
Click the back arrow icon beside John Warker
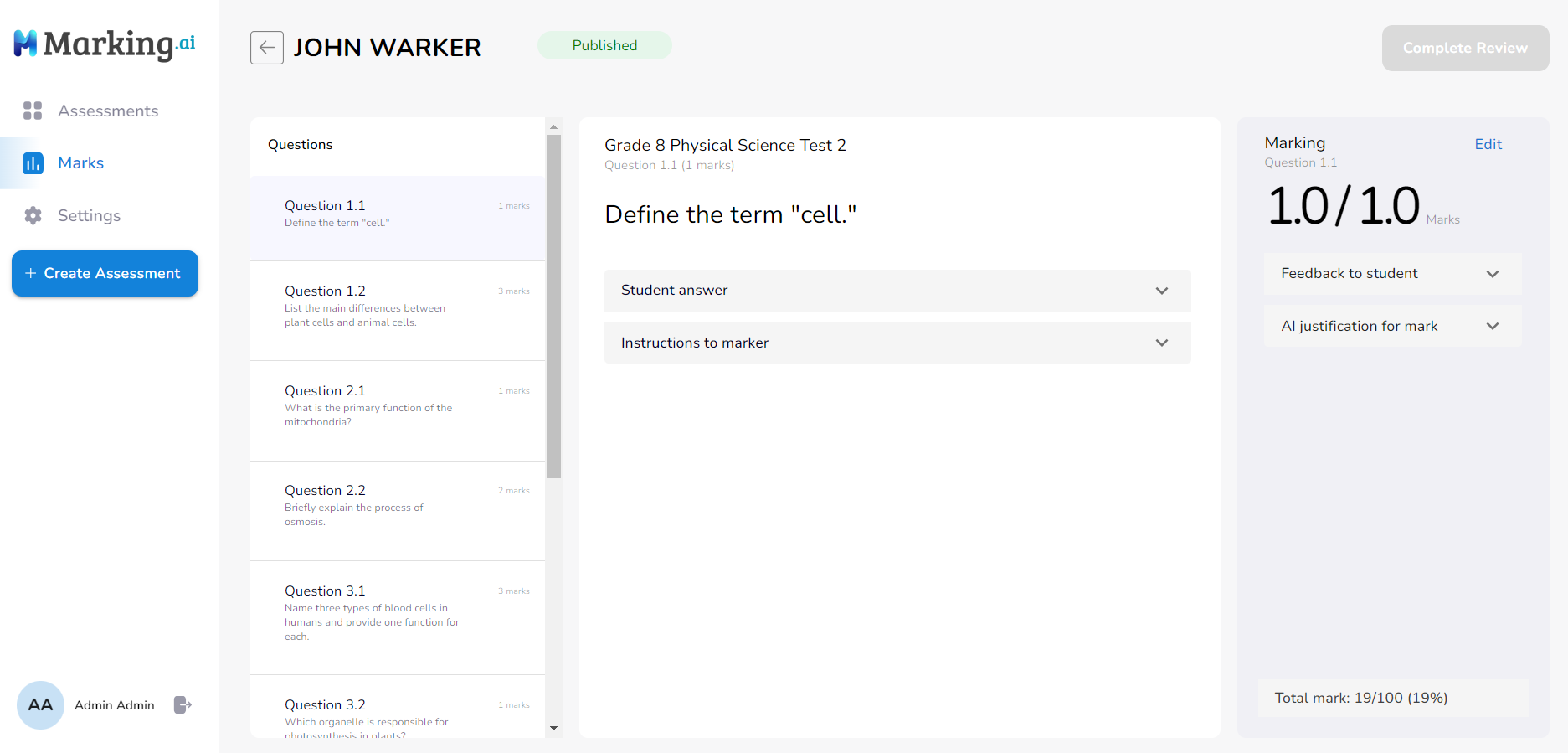point(266,48)
